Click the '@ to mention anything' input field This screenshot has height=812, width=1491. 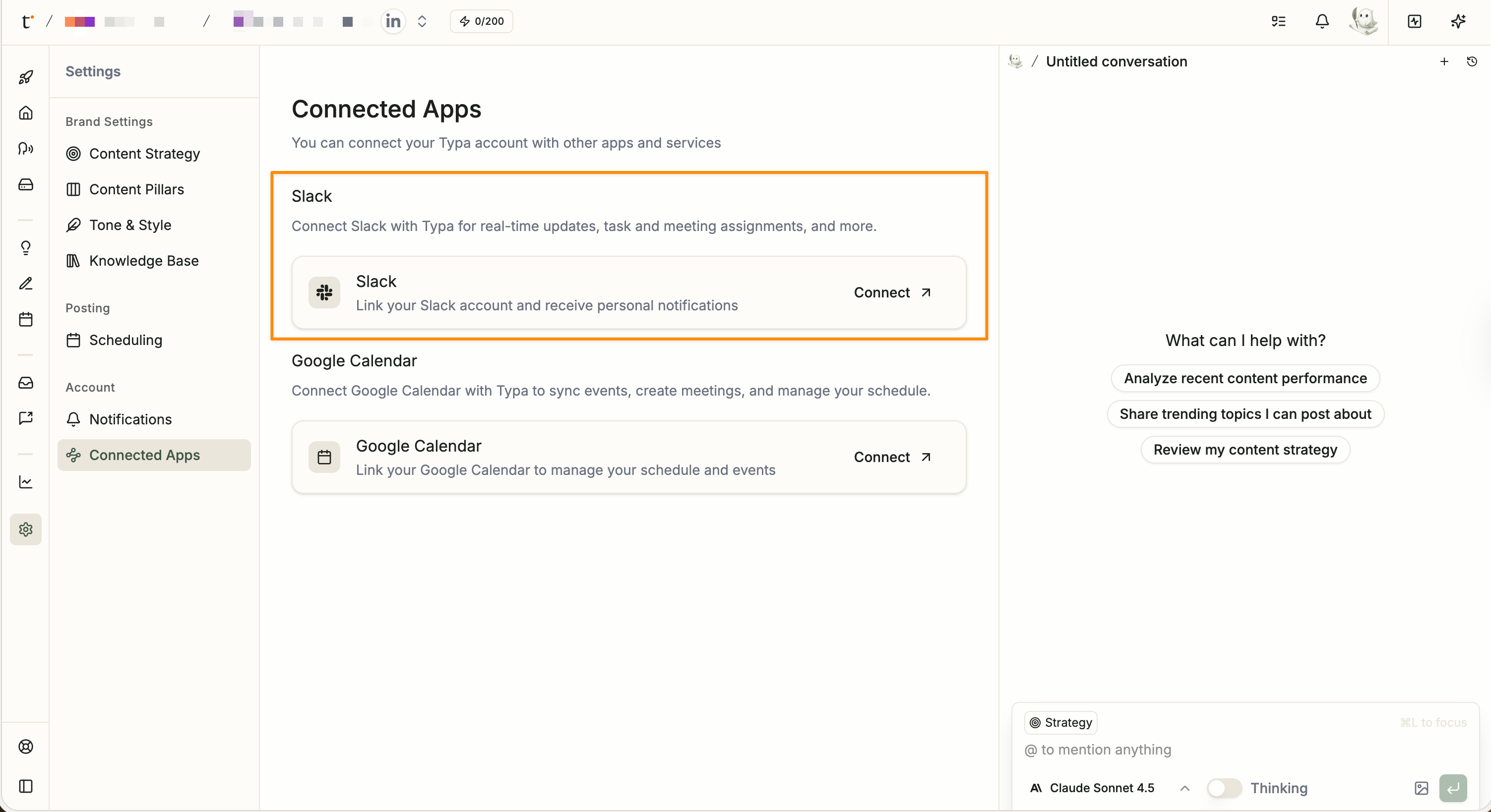point(1216,750)
